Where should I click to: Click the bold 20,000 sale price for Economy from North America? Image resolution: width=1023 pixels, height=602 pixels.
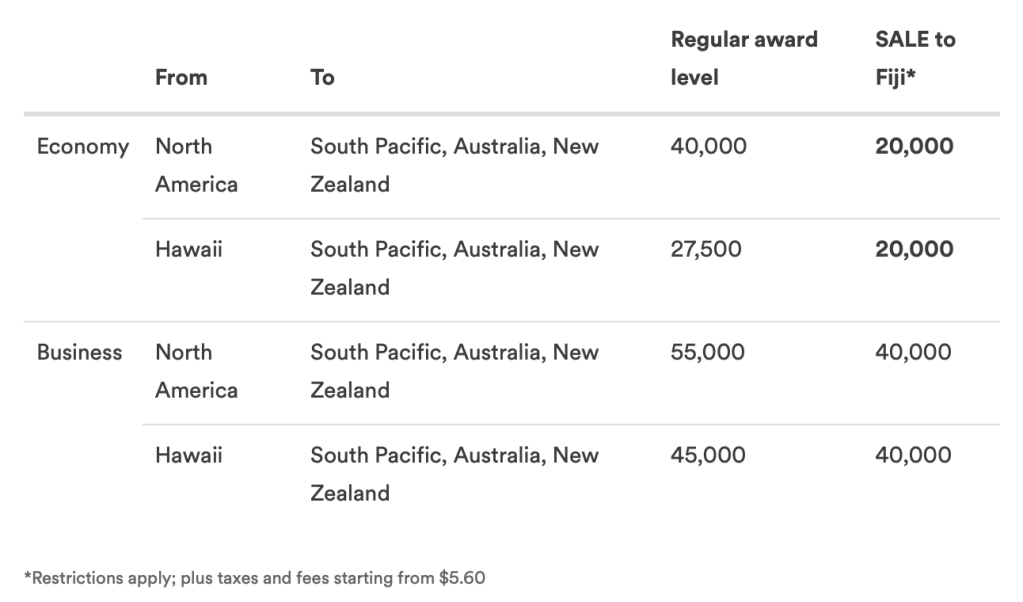coord(914,147)
